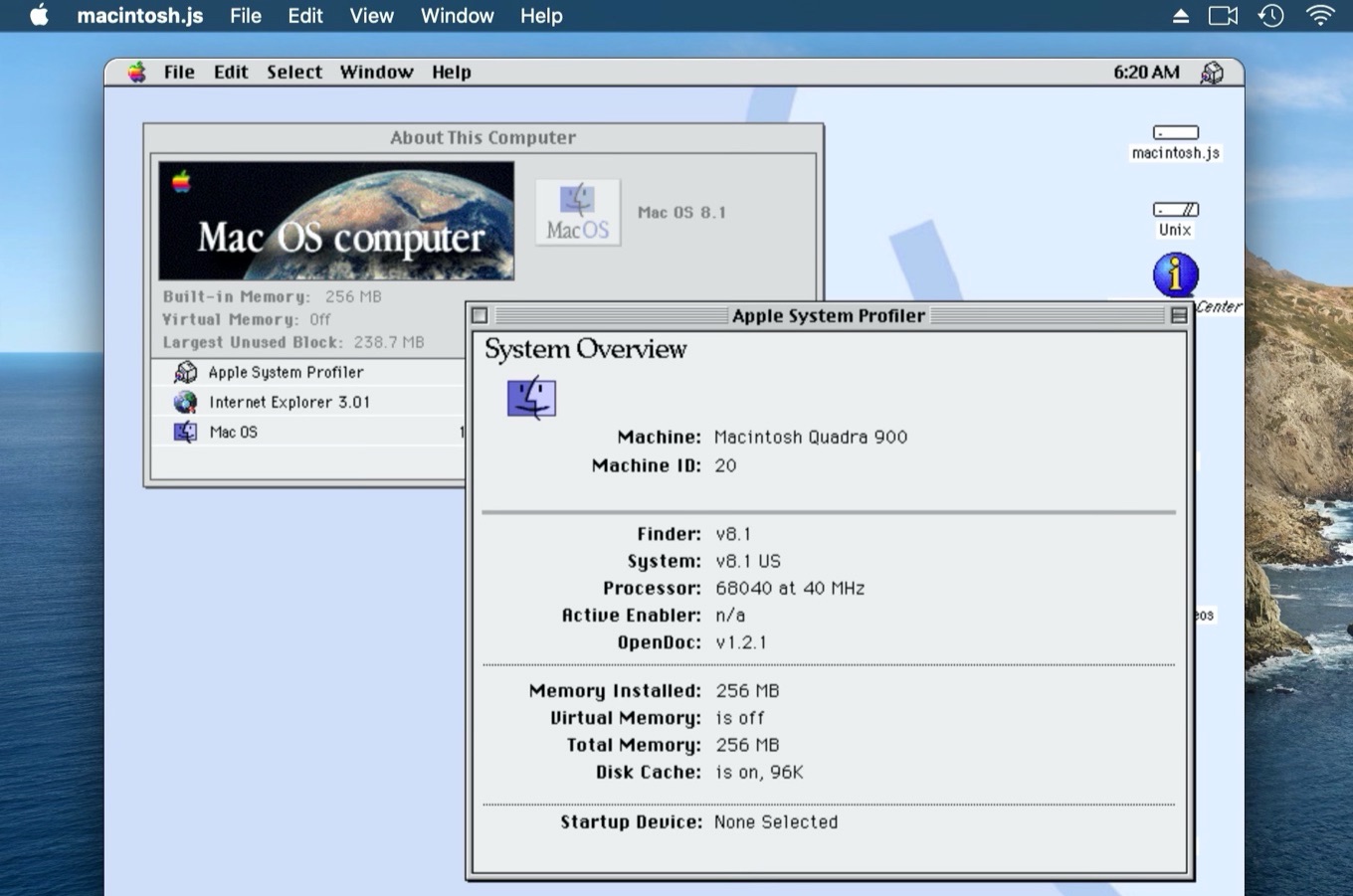Click the Internet Explorer 3.01 globe icon
1353x896 pixels.
coord(186,401)
